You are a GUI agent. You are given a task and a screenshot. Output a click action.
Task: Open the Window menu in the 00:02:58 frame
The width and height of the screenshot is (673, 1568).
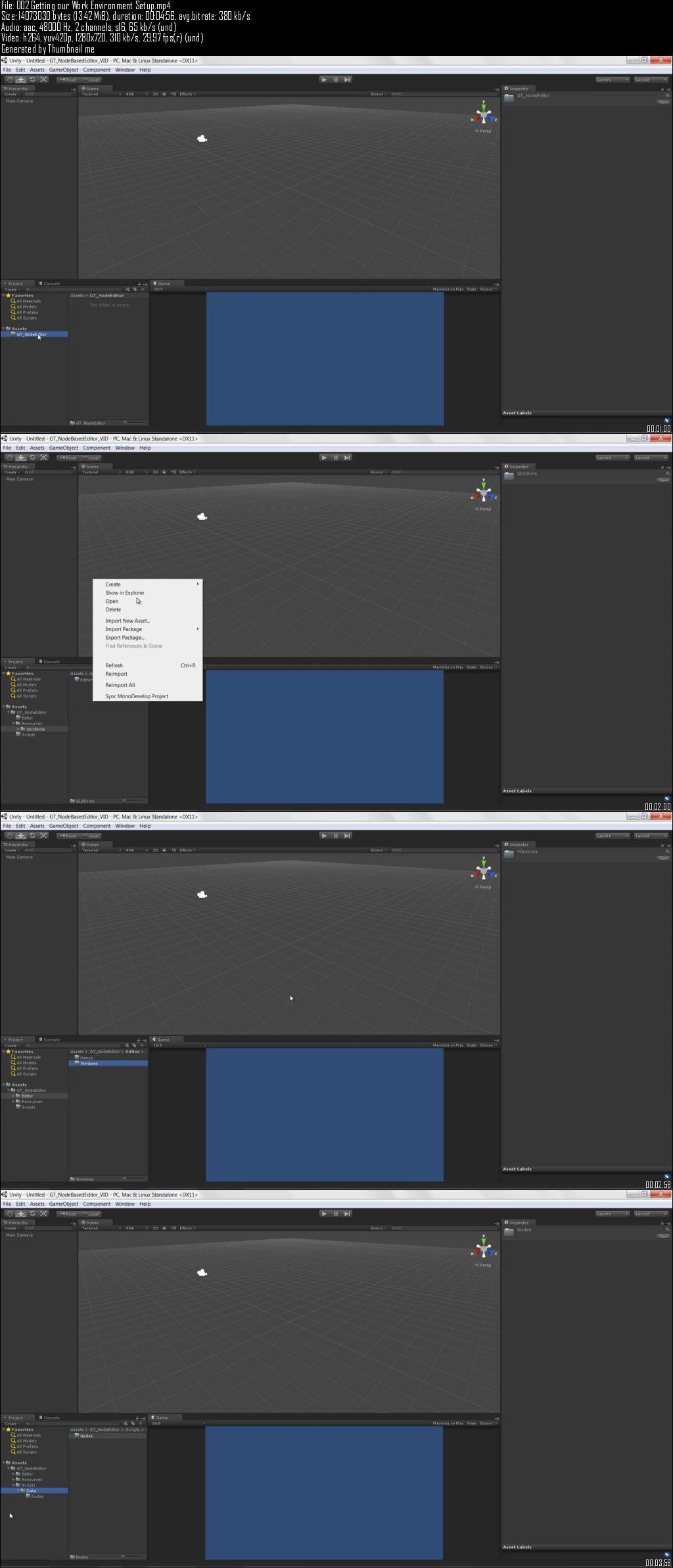click(125, 826)
